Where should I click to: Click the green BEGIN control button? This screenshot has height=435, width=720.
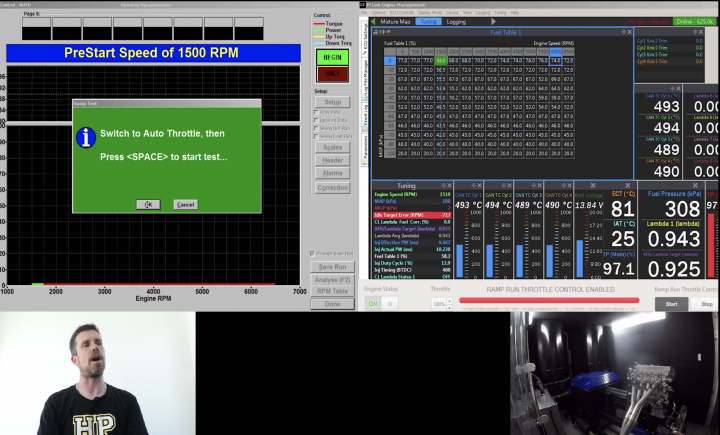[x=332, y=57]
